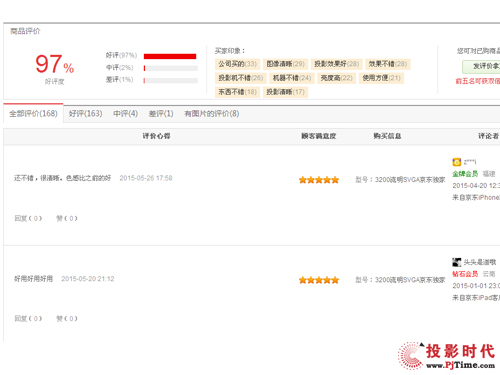500x375 pixels.
Task: Select the 图像清晰(29) impression tag
Action: 285,64
